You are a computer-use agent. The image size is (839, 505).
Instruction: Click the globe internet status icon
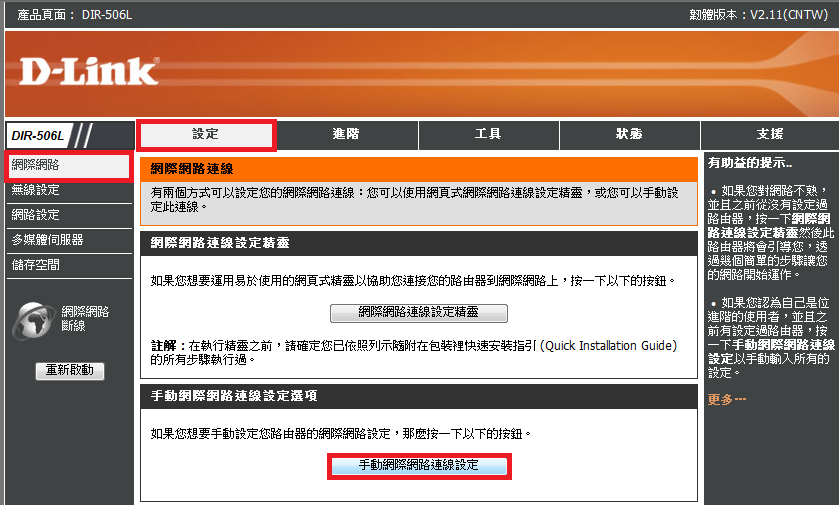click(33, 320)
